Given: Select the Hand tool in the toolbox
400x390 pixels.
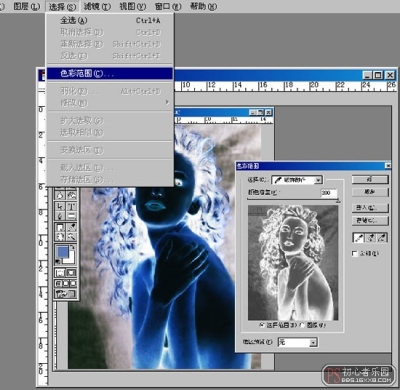Looking at the screenshot, I should click(60, 237).
